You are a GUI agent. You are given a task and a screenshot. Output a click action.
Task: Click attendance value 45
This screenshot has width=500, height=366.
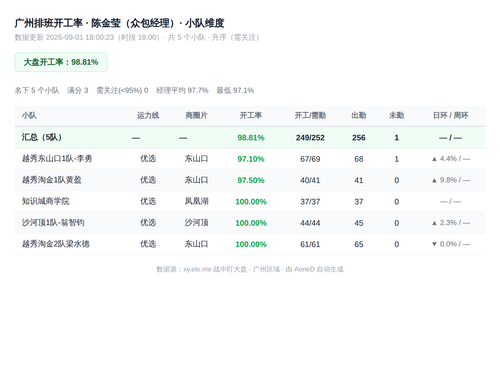click(359, 223)
